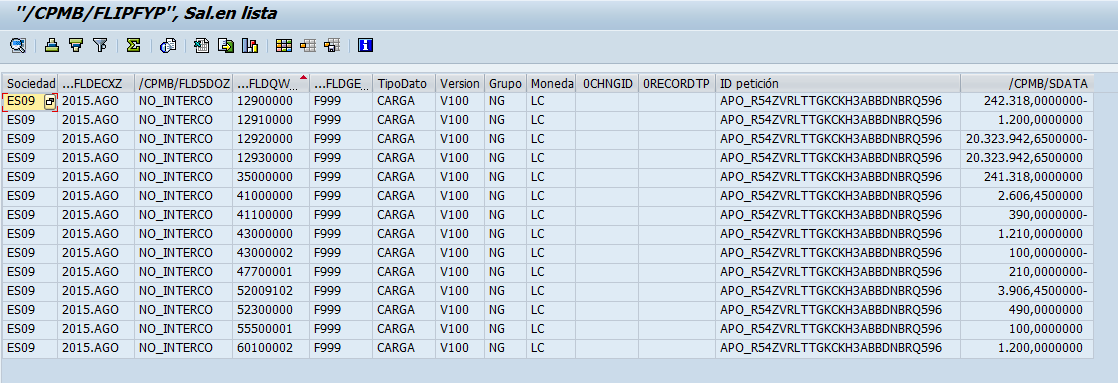
Task: Click the 0CHNGID column header
Action: click(x=607, y=83)
